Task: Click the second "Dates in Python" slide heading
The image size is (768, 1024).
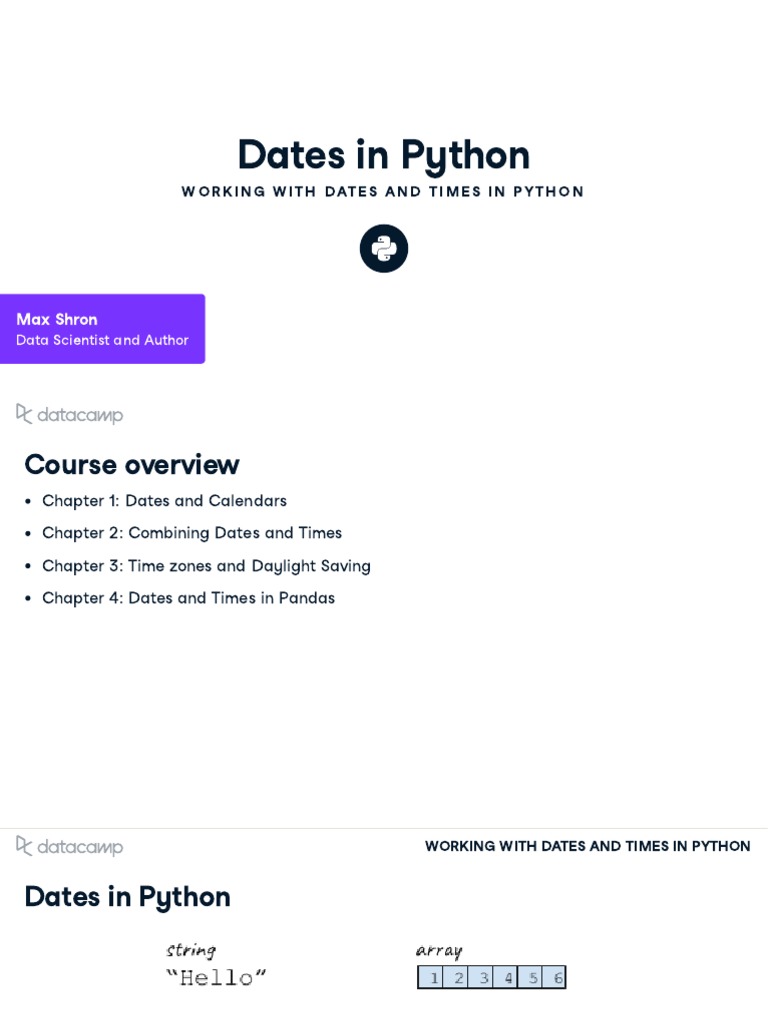Action: (128, 897)
